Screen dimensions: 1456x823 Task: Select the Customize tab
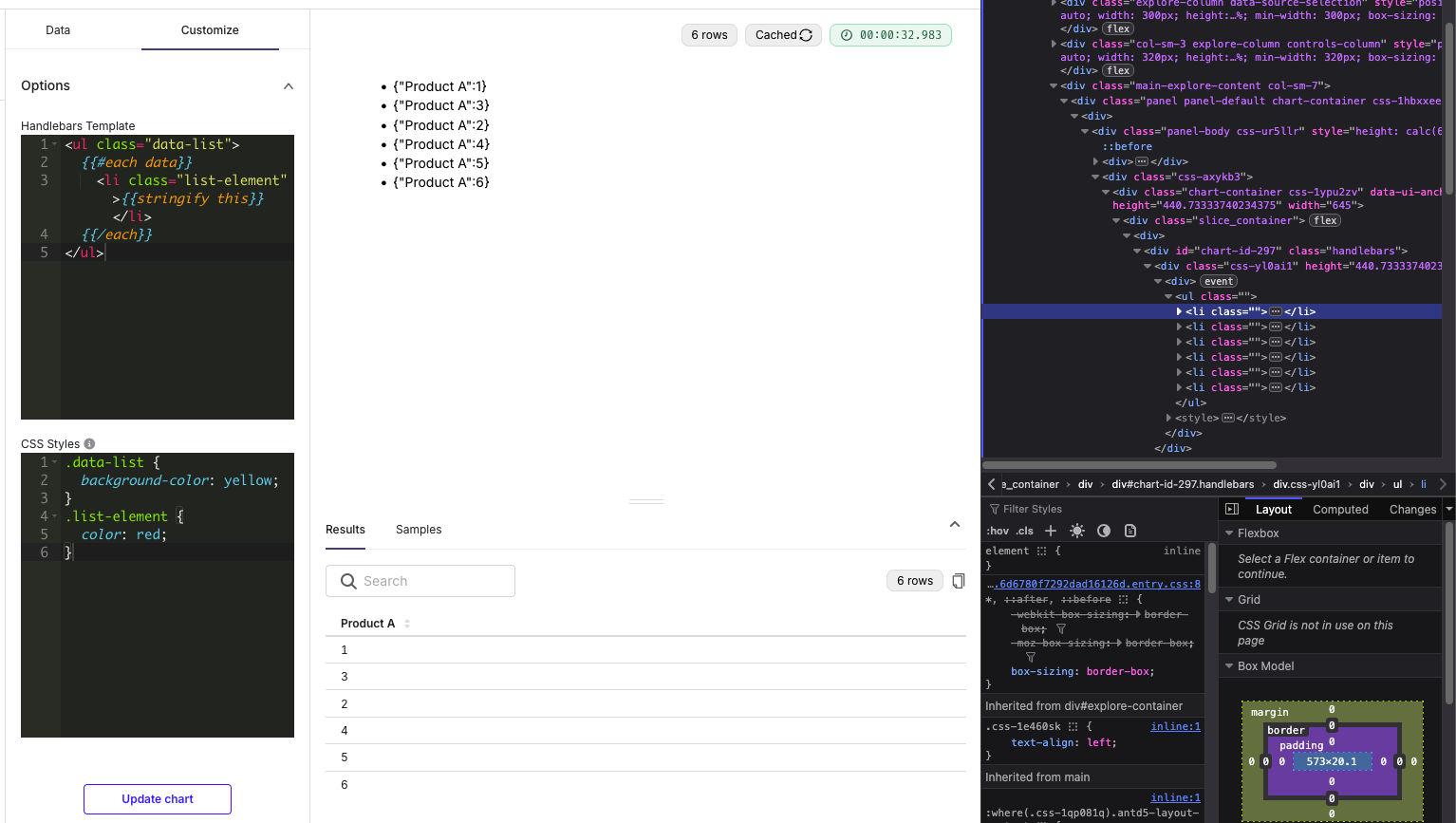point(210,30)
